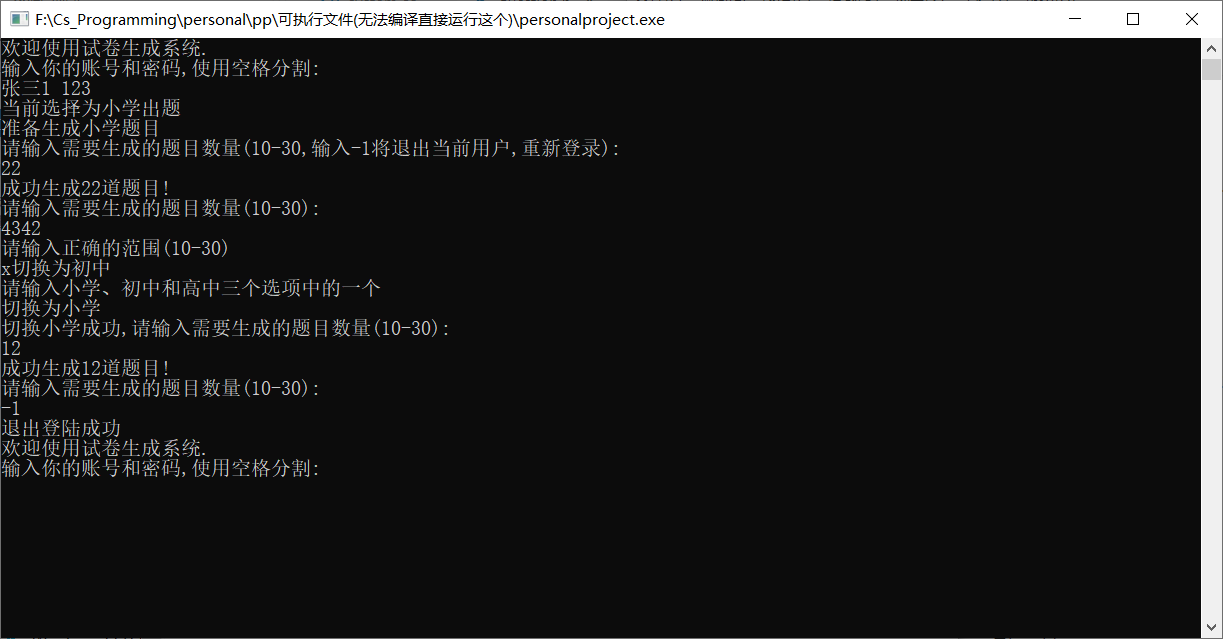Close the personalproject.exe console window

pos(1192,19)
